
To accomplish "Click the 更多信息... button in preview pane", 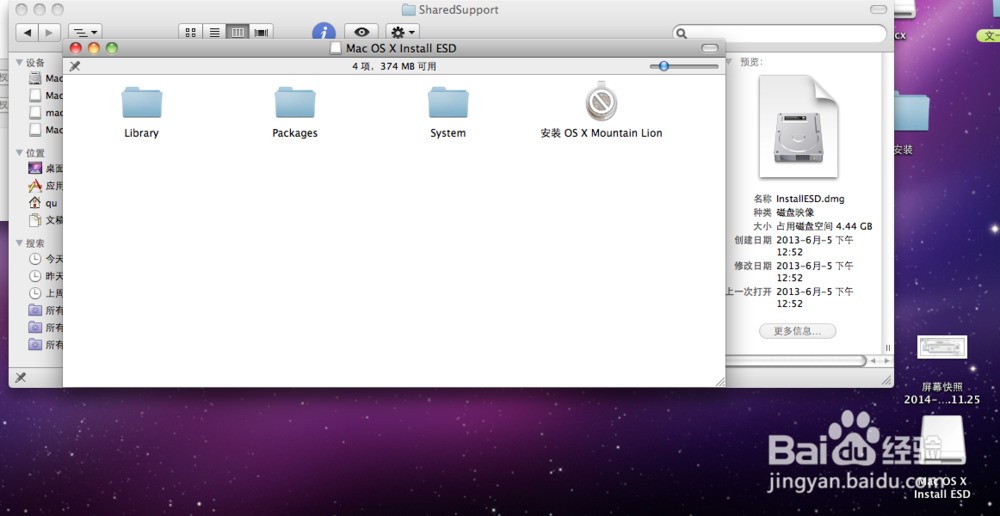I will coord(797,331).
